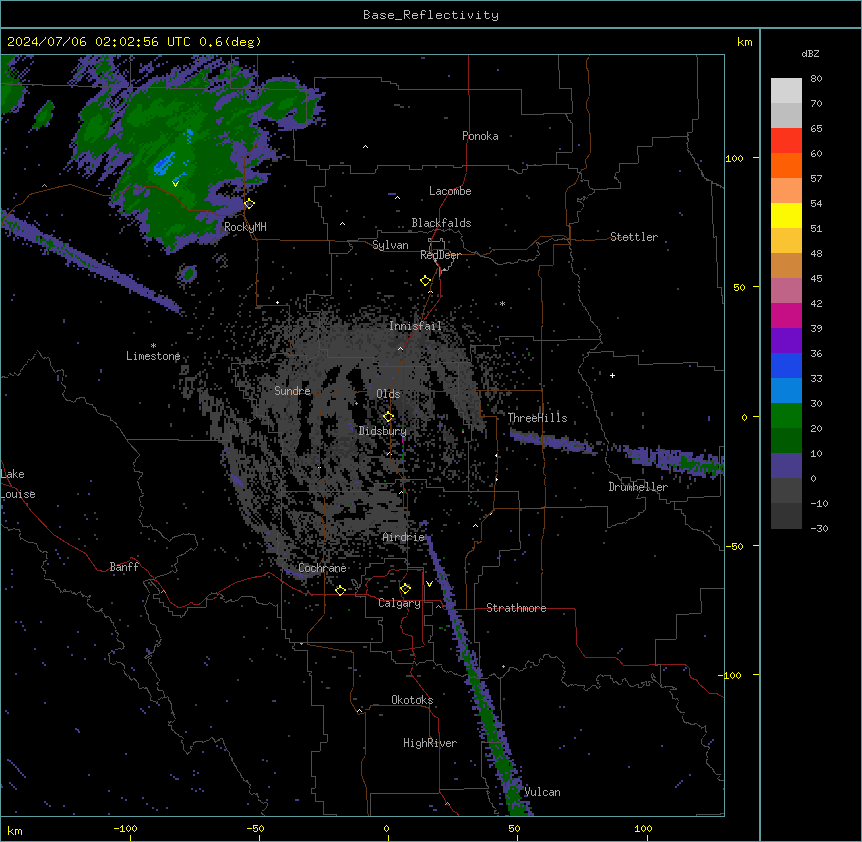The width and height of the screenshot is (862, 842).
Task: Click the asterisk marker above Limestone
Action: 153,346
